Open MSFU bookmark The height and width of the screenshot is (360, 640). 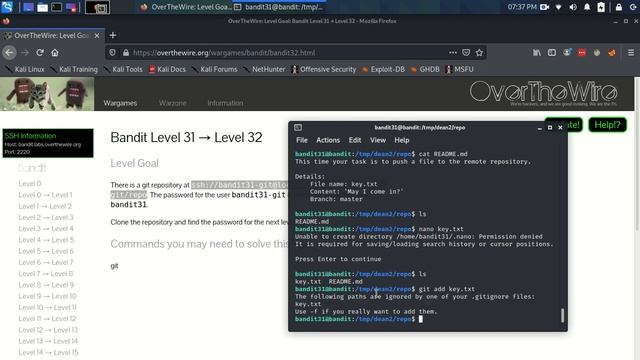pos(460,69)
